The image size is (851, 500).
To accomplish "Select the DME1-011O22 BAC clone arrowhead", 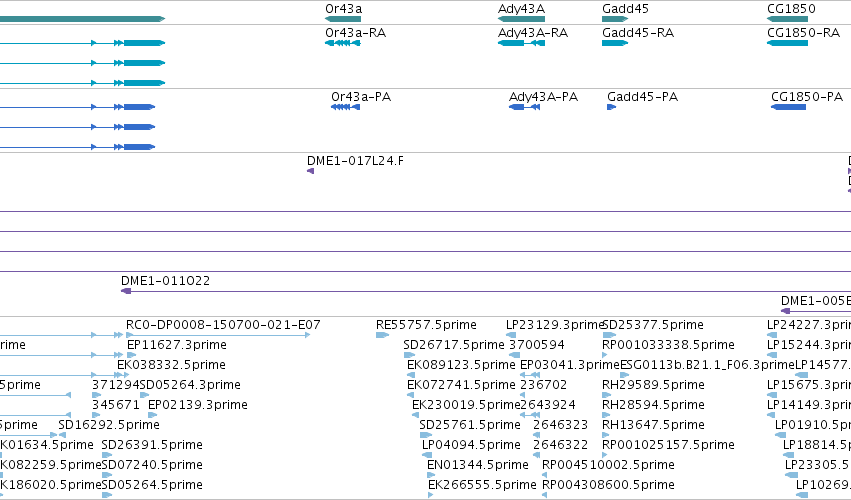I will [126, 291].
